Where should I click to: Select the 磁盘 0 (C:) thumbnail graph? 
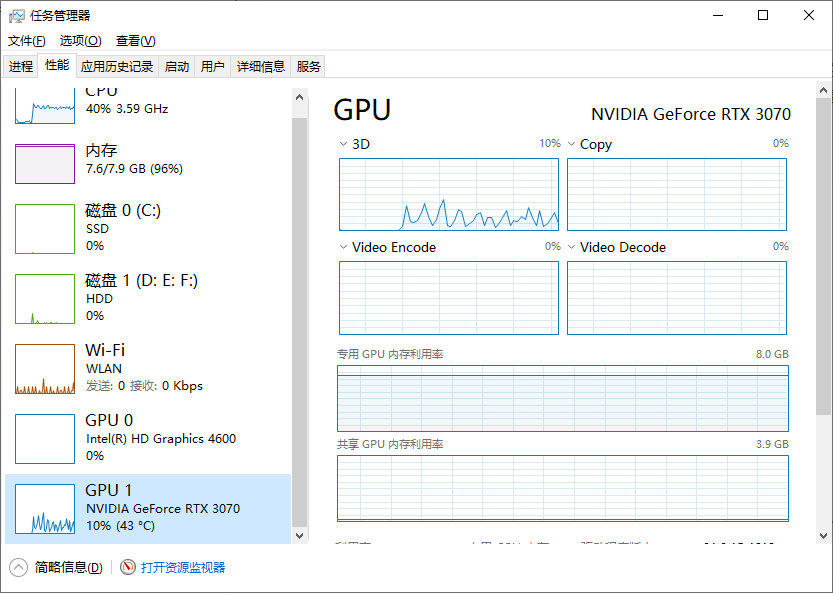coord(45,229)
